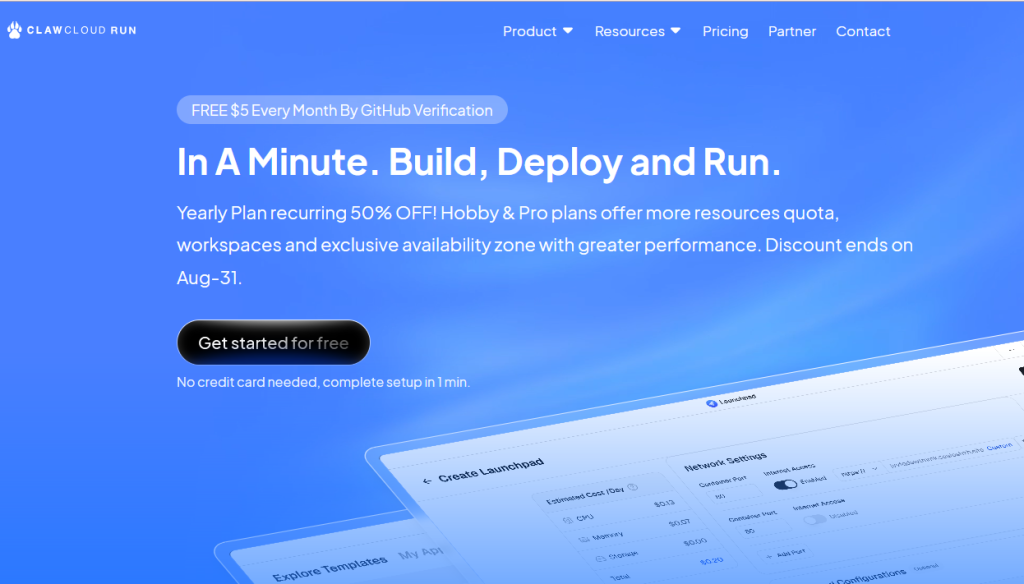Click the "Yearly Plan recurring 50% OFF!" paragraph

[545, 245]
